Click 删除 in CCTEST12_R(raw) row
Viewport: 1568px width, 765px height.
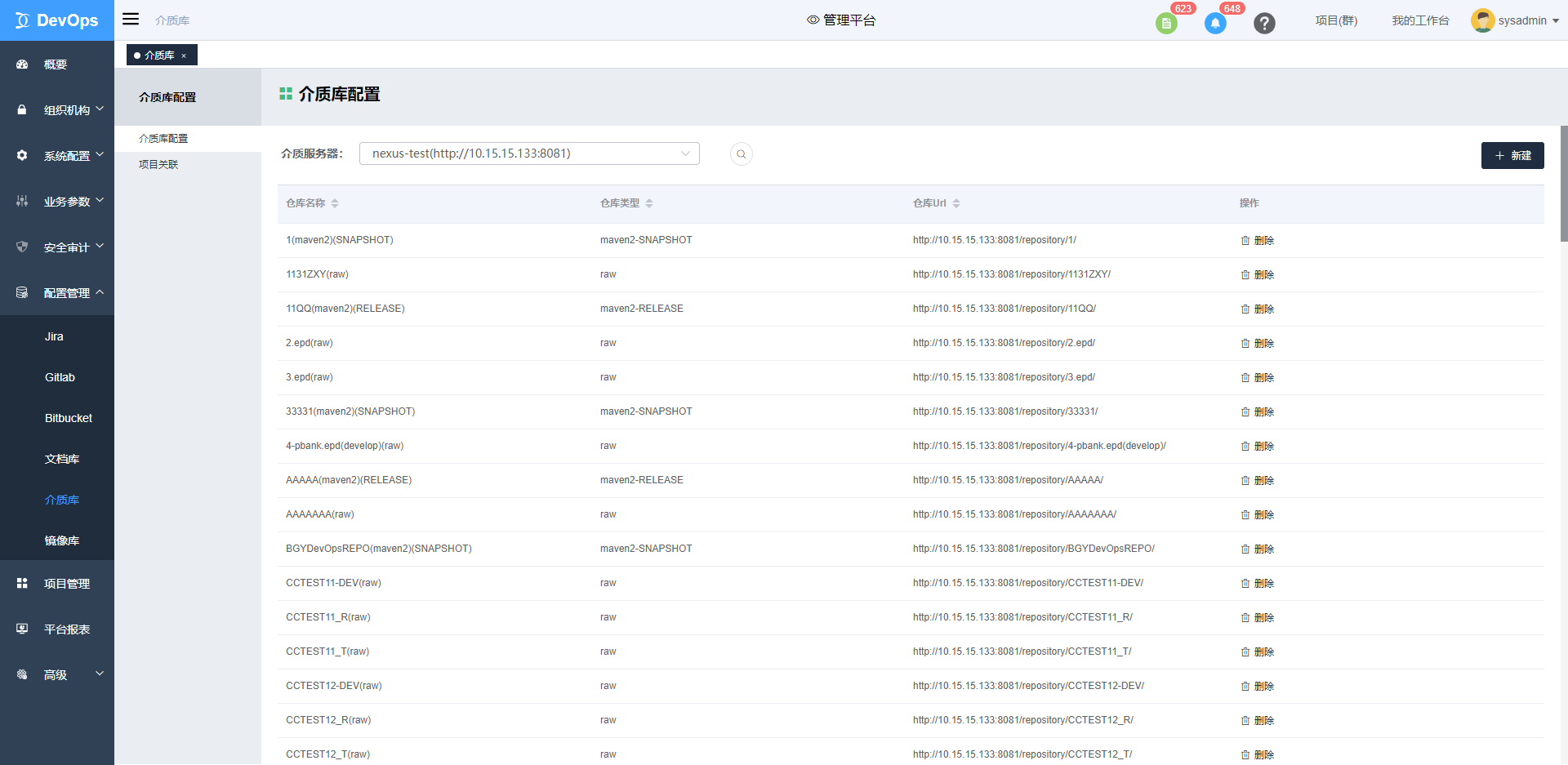coord(1264,721)
